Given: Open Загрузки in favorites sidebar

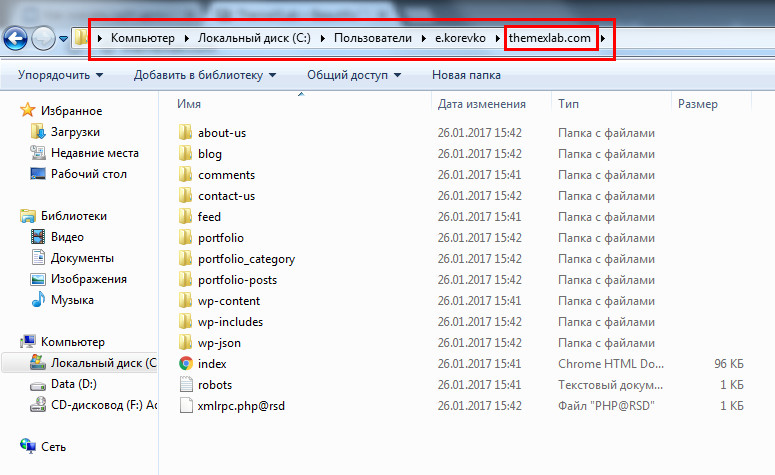Looking at the screenshot, I should pos(75,131).
